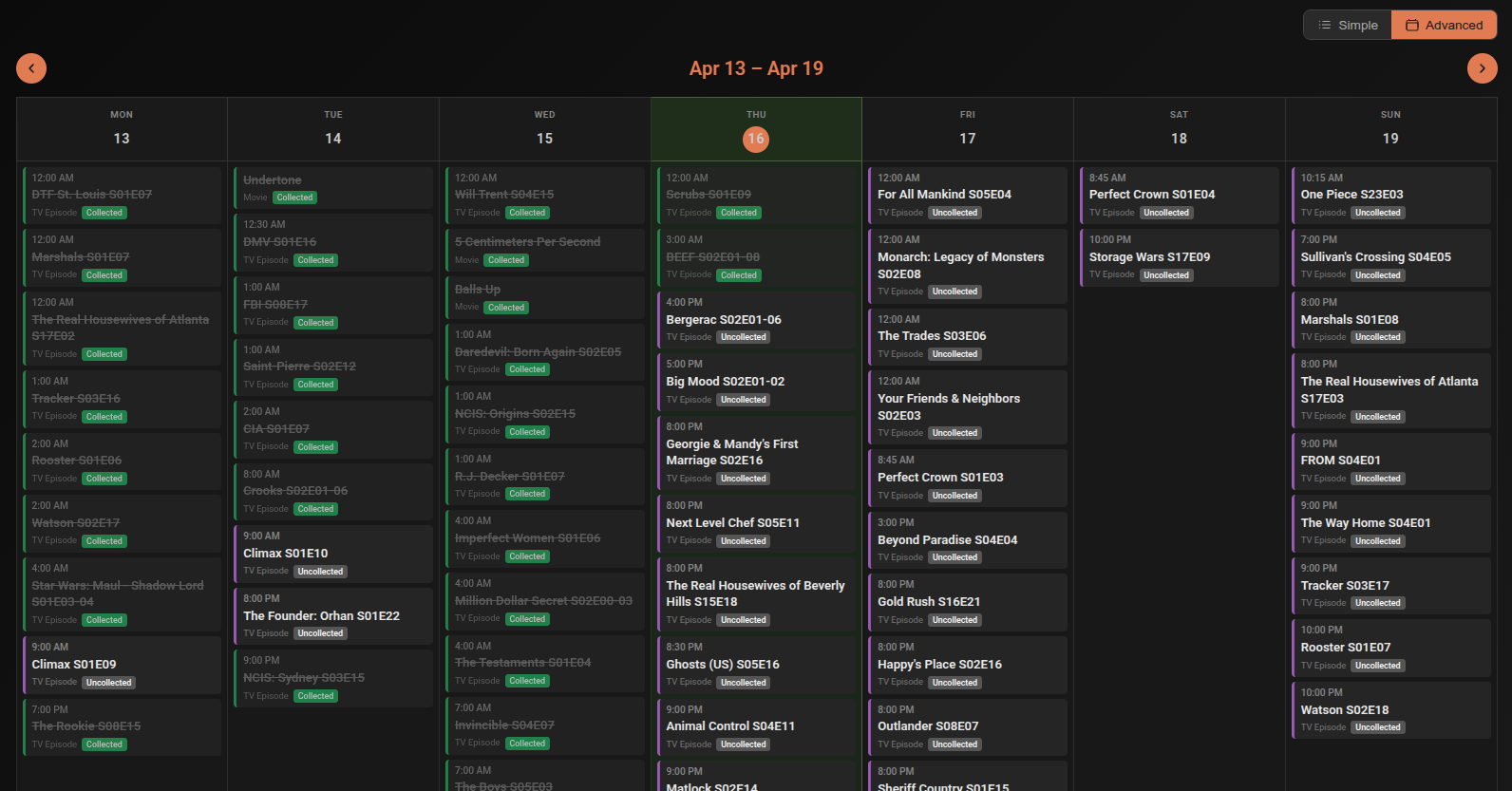The height and width of the screenshot is (791, 1512).
Task: Select Sunday 19 day header
Action: pos(1390,129)
